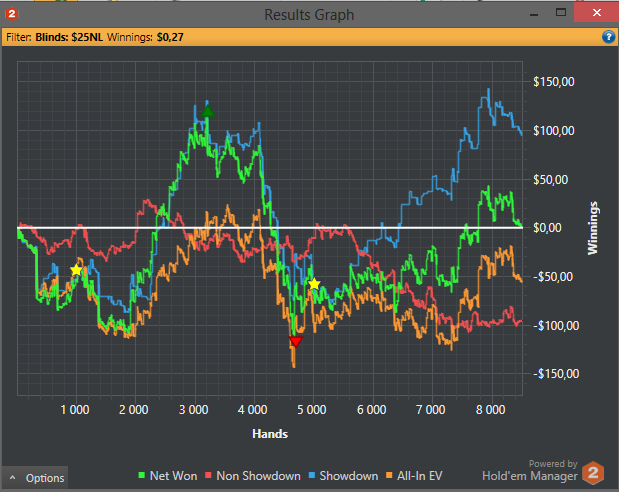Click the All-In EV legend label
Image resolution: width=619 pixels, height=492 pixels.
point(420,476)
